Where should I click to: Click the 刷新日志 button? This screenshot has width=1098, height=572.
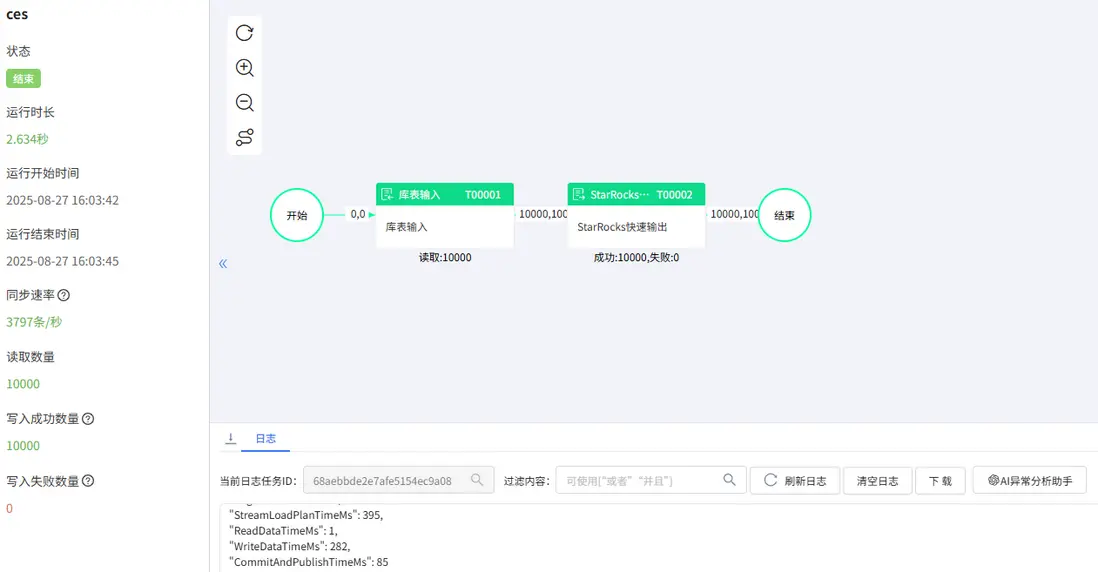click(x=795, y=481)
